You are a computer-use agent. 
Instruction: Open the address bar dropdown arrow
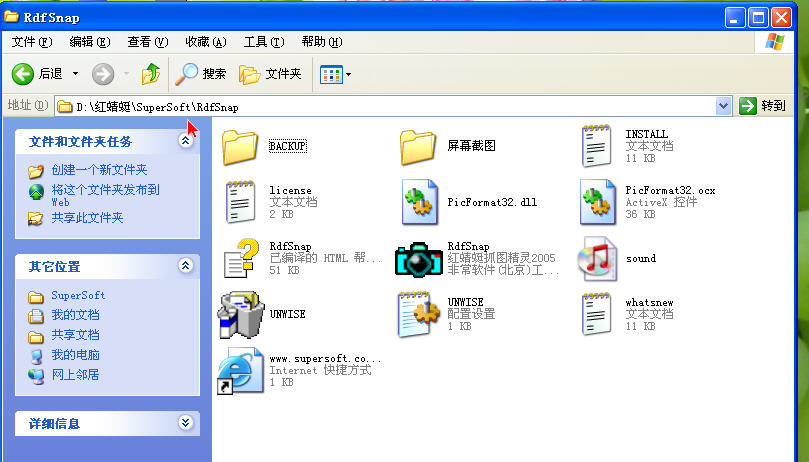point(724,106)
